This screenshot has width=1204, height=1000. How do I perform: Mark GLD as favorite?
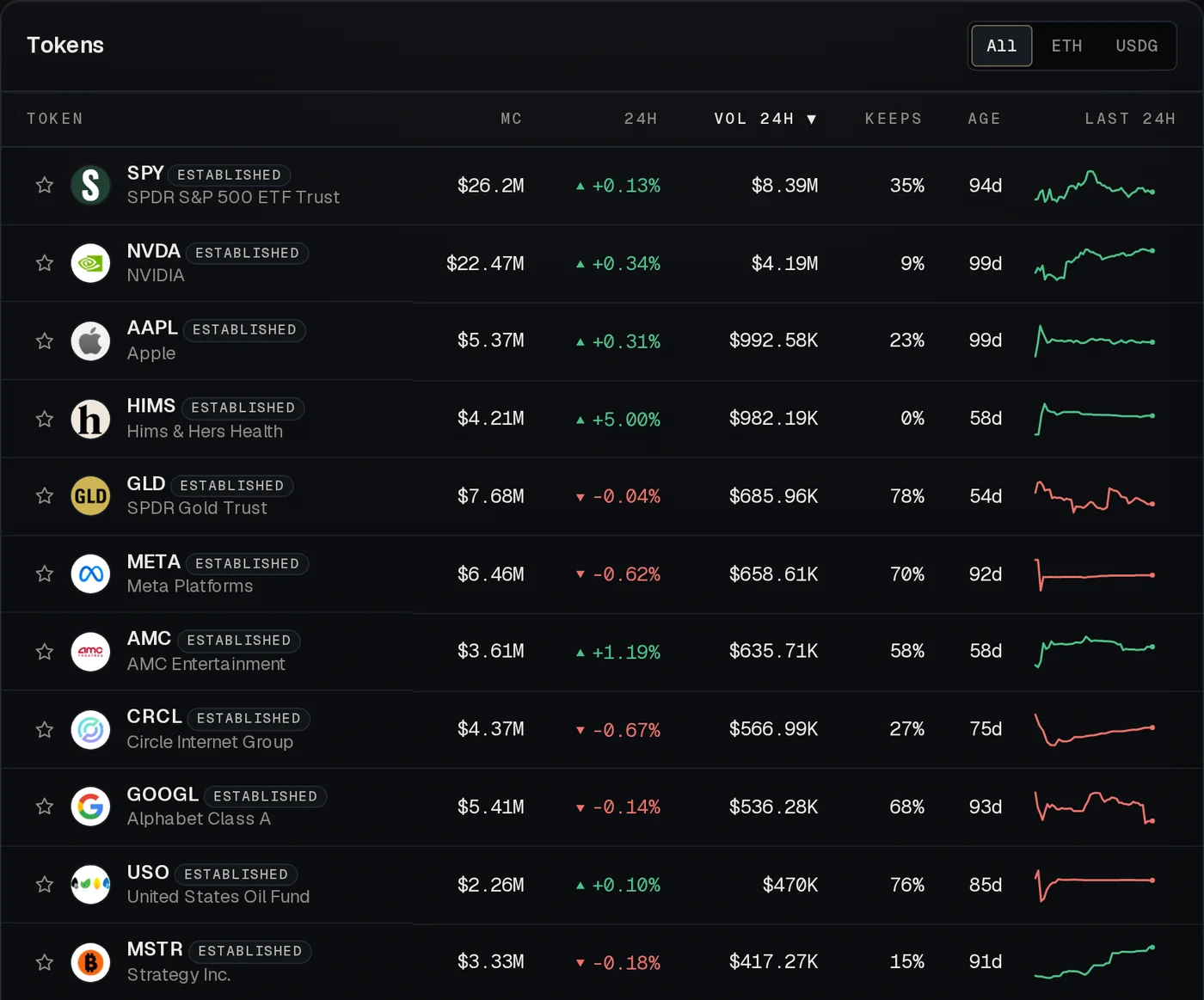point(45,496)
